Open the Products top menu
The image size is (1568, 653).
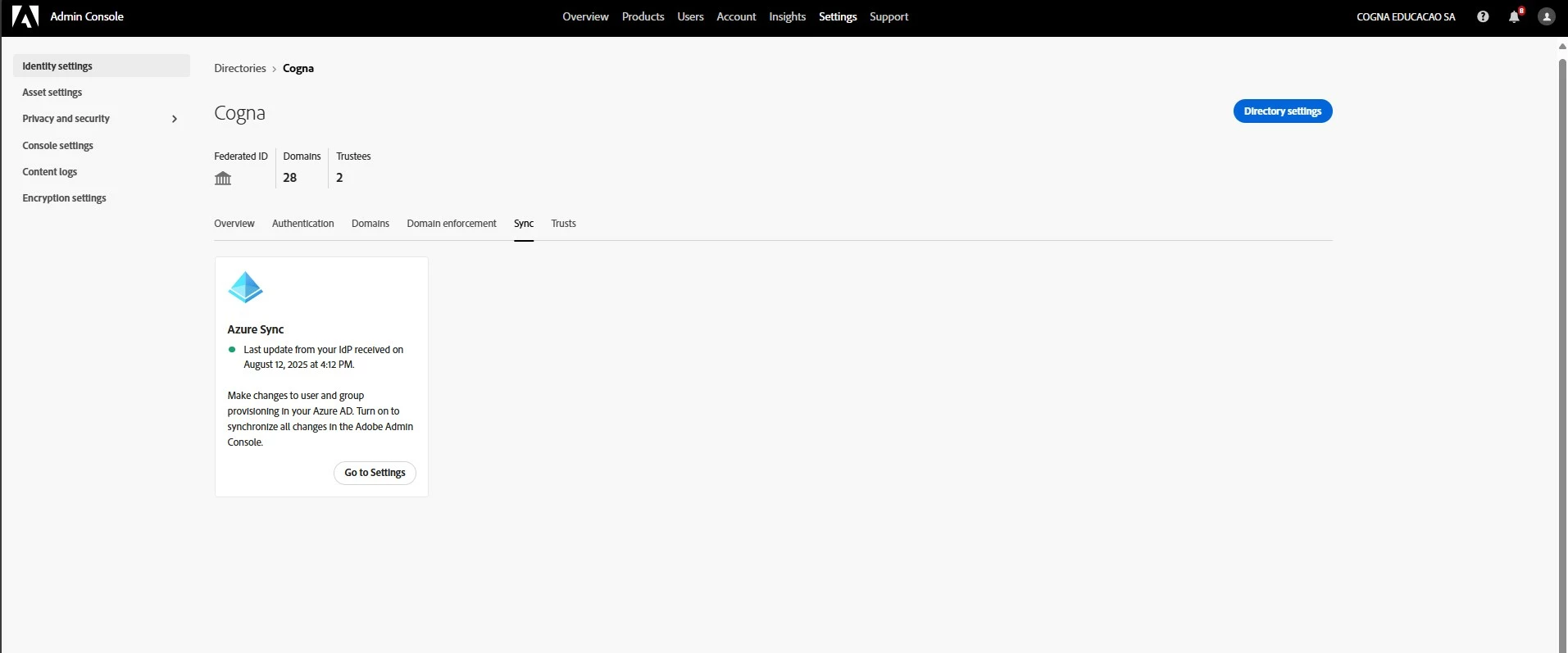point(643,16)
